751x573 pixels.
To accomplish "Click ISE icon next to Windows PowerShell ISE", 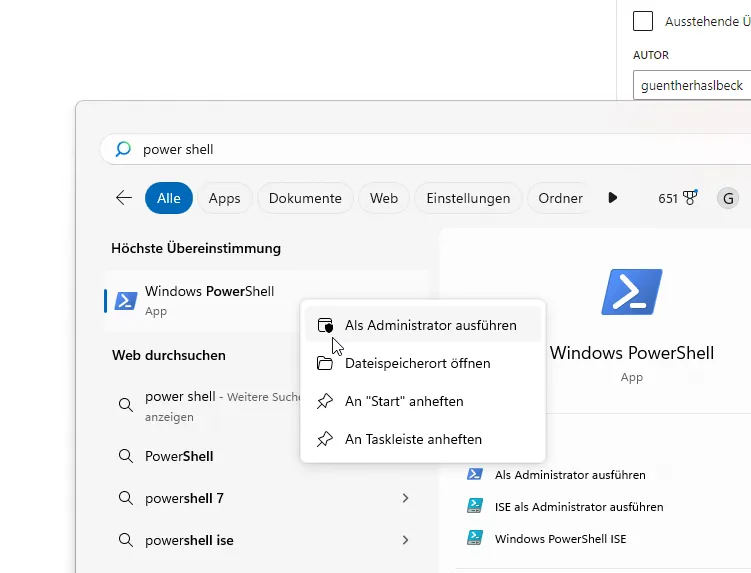I will 475,539.
